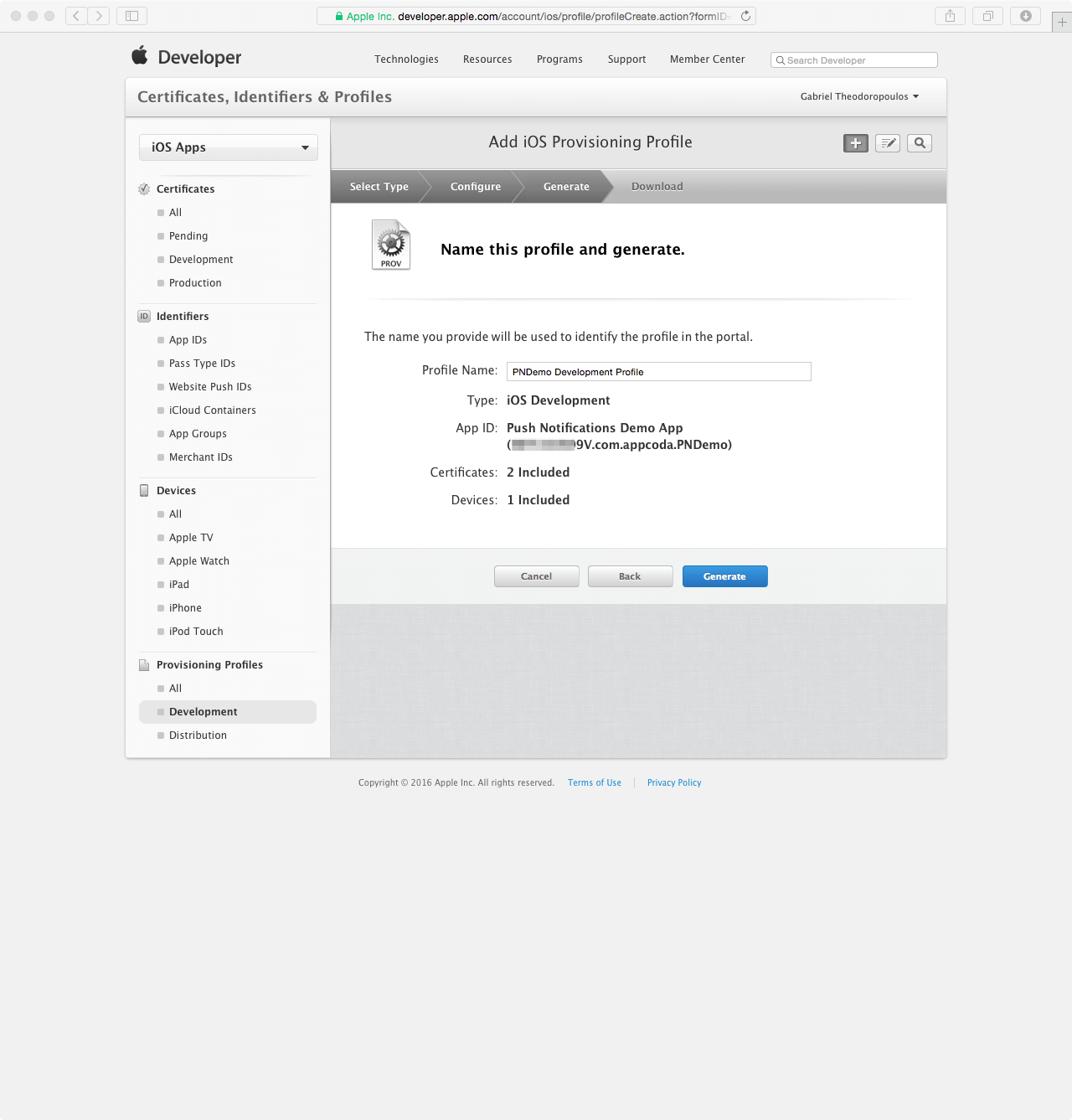1072x1120 pixels.
Task: Click the Select Type step tab
Action: pyautogui.click(x=379, y=187)
